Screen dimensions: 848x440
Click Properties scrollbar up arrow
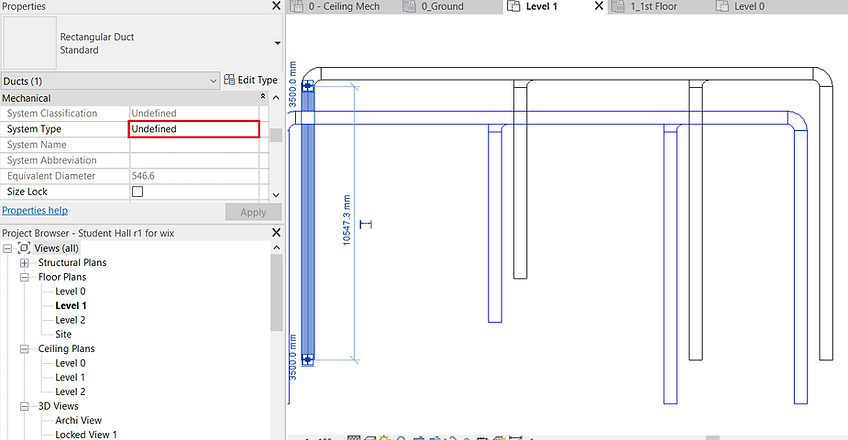[276, 98]
